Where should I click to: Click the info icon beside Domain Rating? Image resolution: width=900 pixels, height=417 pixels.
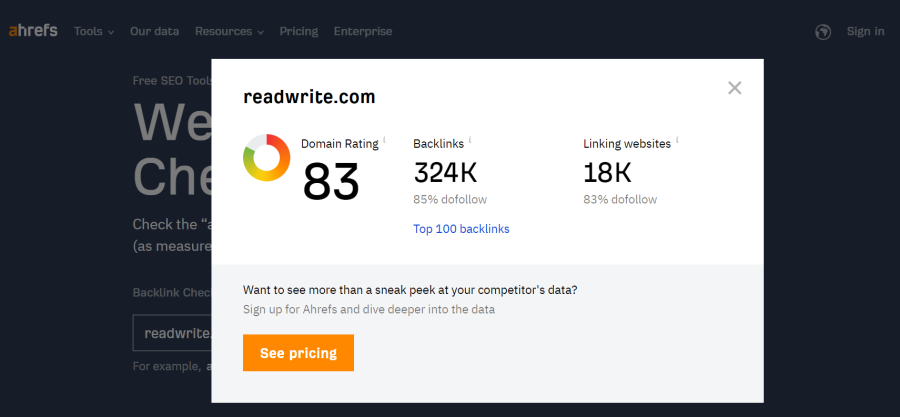384,141
